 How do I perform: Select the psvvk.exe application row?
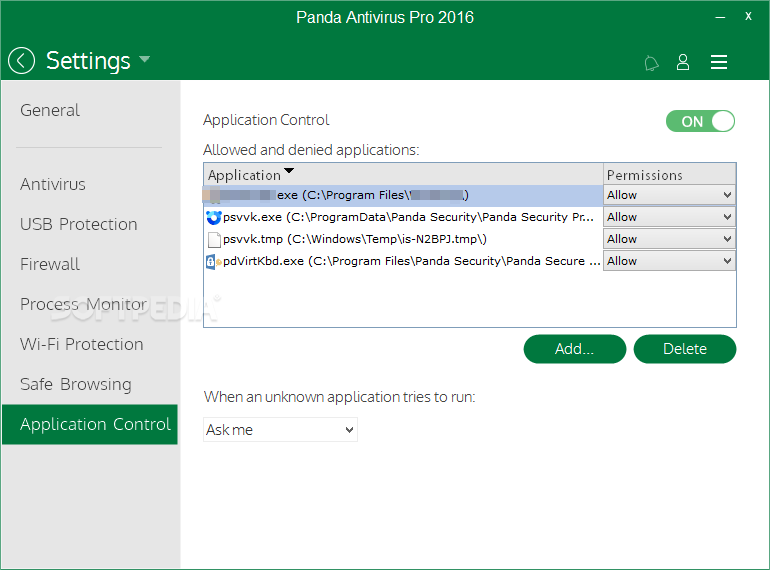coord(403,217)
